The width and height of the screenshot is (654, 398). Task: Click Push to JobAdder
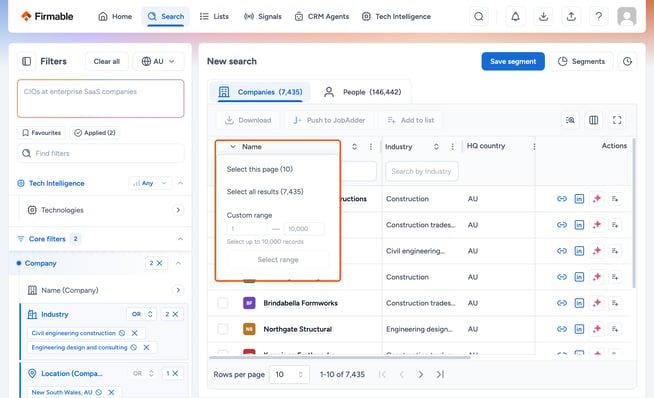[x=329, y=120]
